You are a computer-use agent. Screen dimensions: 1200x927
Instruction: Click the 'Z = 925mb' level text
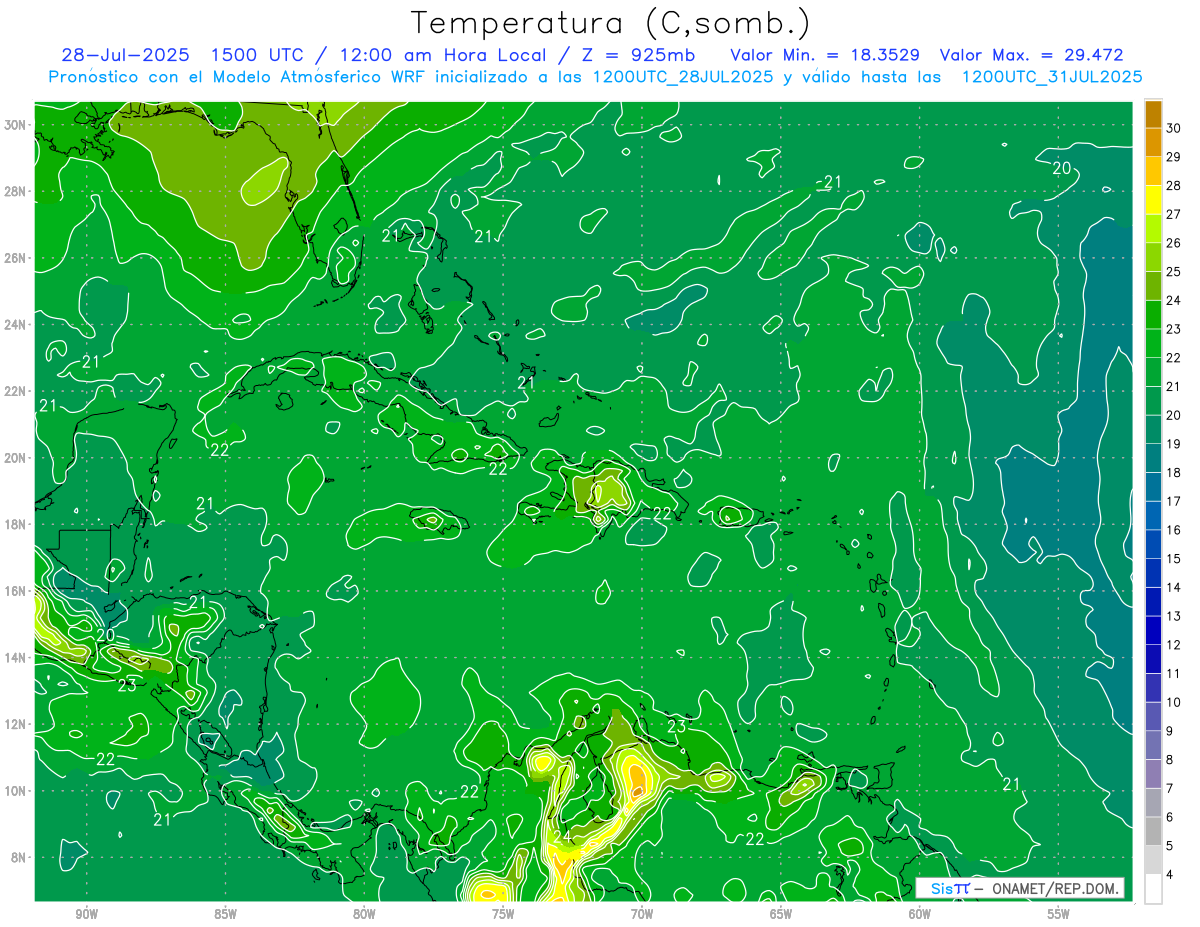(632, 55)
